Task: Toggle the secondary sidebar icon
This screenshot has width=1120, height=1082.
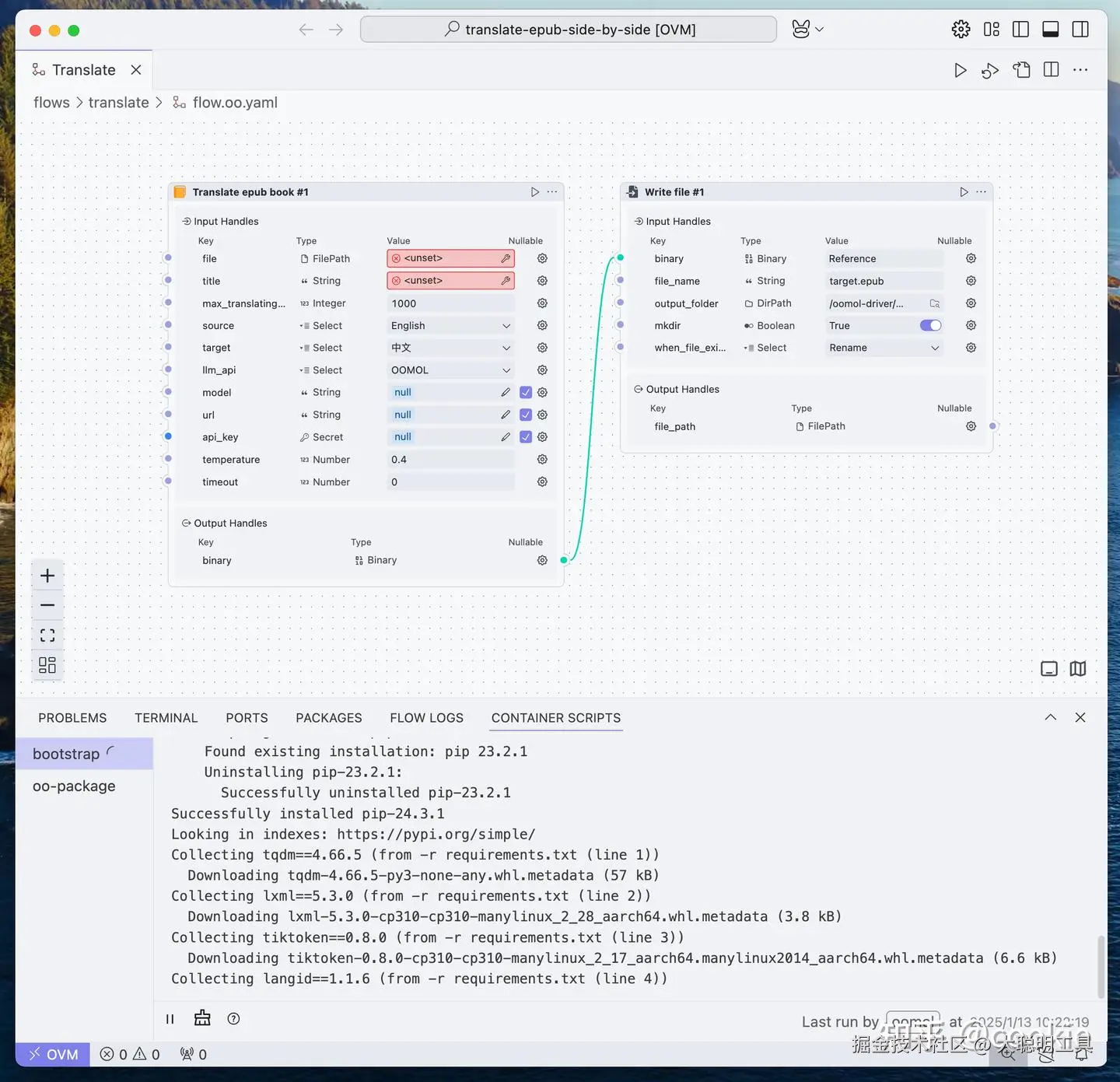Action: pyautogui.click(x=1081, y=30)
